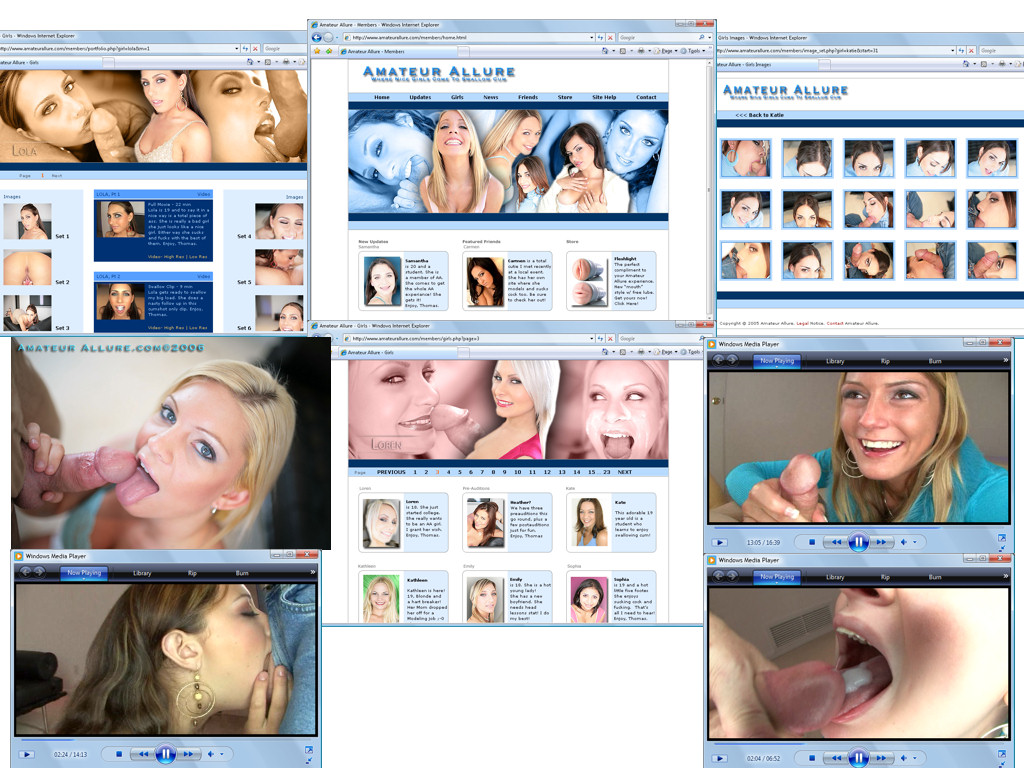The image size is (1024, 768).
Task: Expand the toolbar overflow chevron in the 13:05 / 16:39 player
Action: 1006,360
